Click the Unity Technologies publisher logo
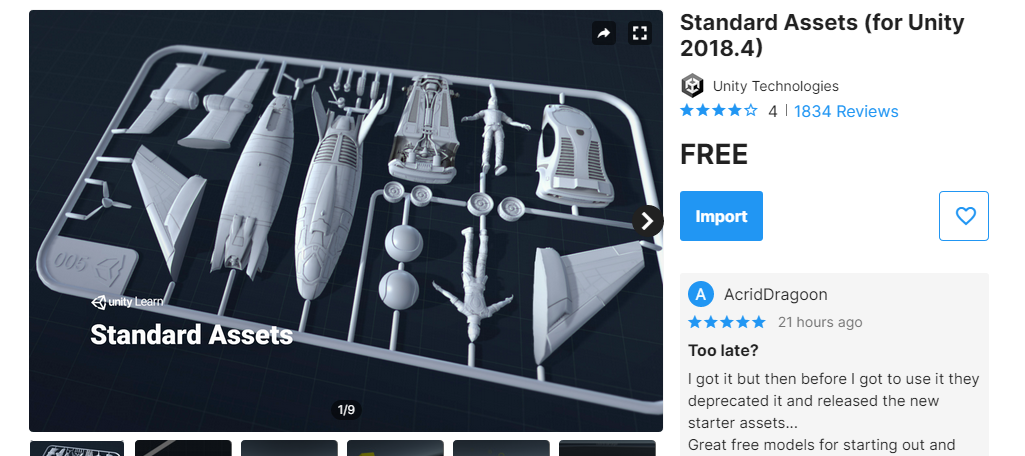This screenshot has height=456, width=1025. point(692,86)
